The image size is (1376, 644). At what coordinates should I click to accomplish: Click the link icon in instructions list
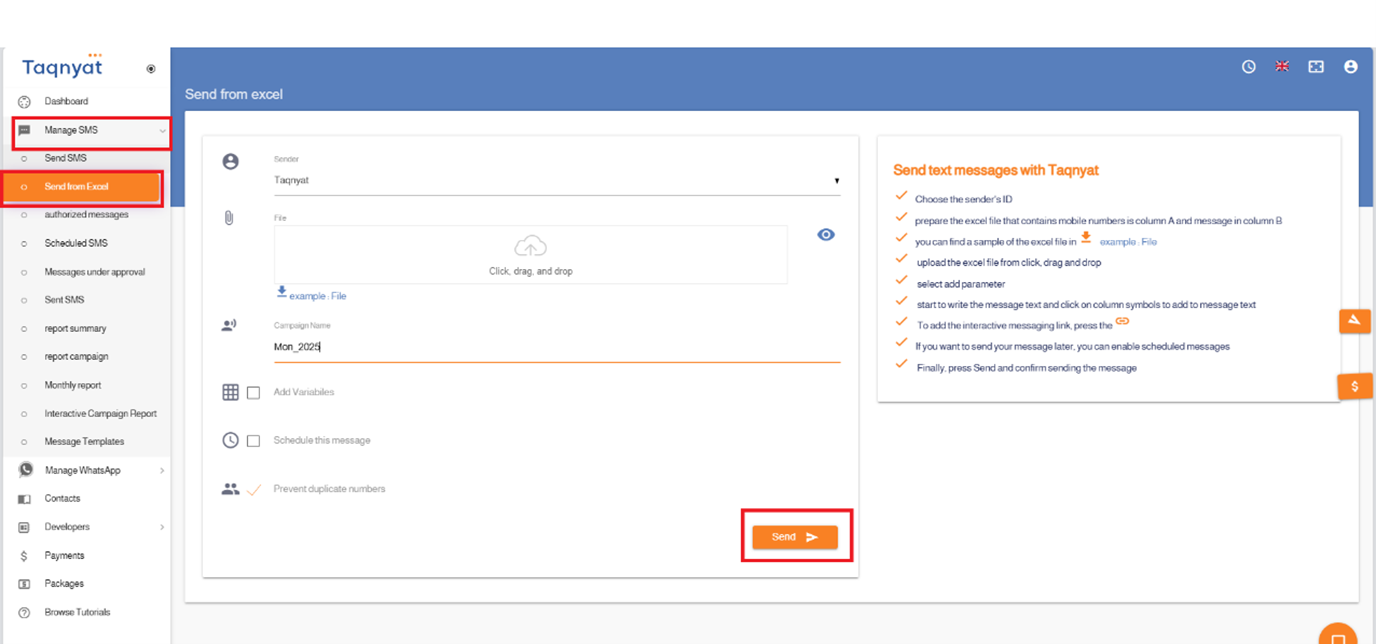1122,321
